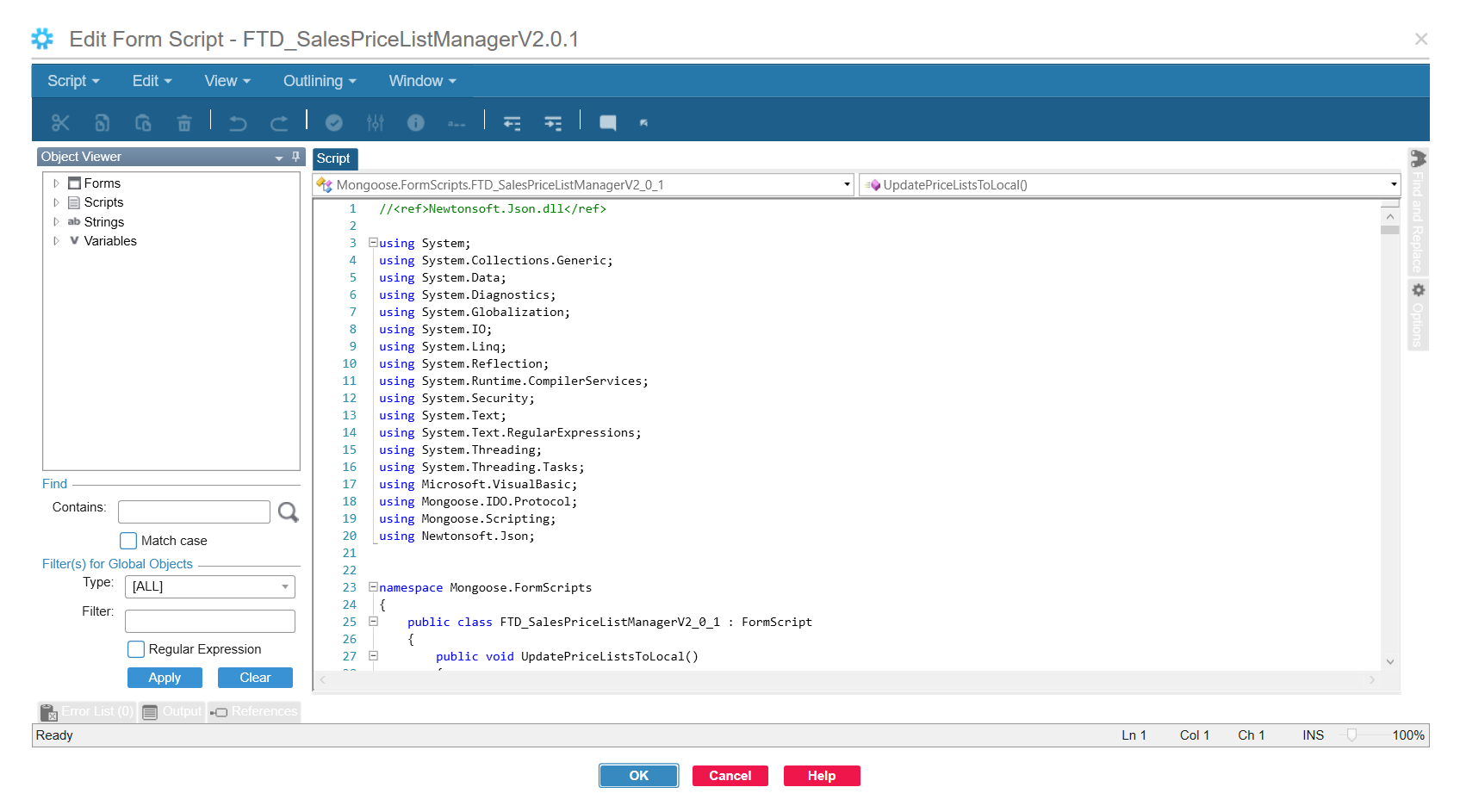1460x812 pixels.
Task: Pin the Object Viewer panel
Action: coord(295,157)
